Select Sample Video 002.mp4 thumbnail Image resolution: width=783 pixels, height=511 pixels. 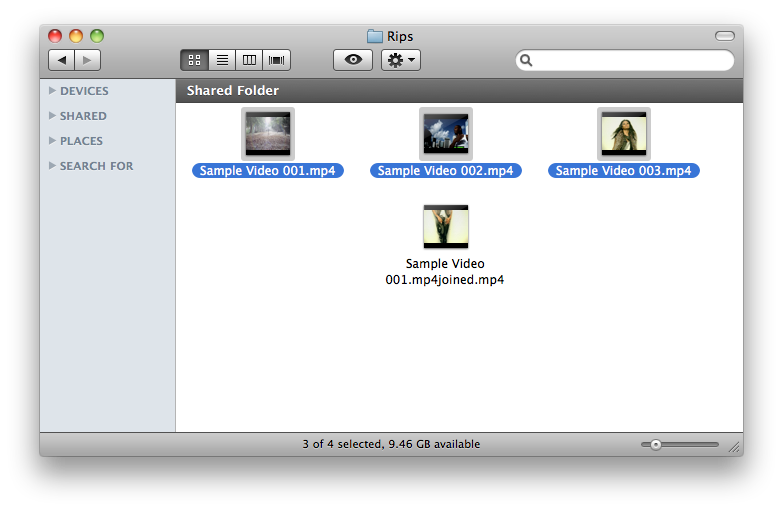pyautogui.click(x=446, y=134)
